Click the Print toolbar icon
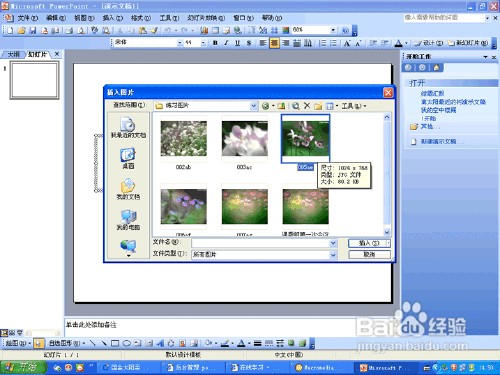This screenshot has width=500, height=375. tap(69, 31)
